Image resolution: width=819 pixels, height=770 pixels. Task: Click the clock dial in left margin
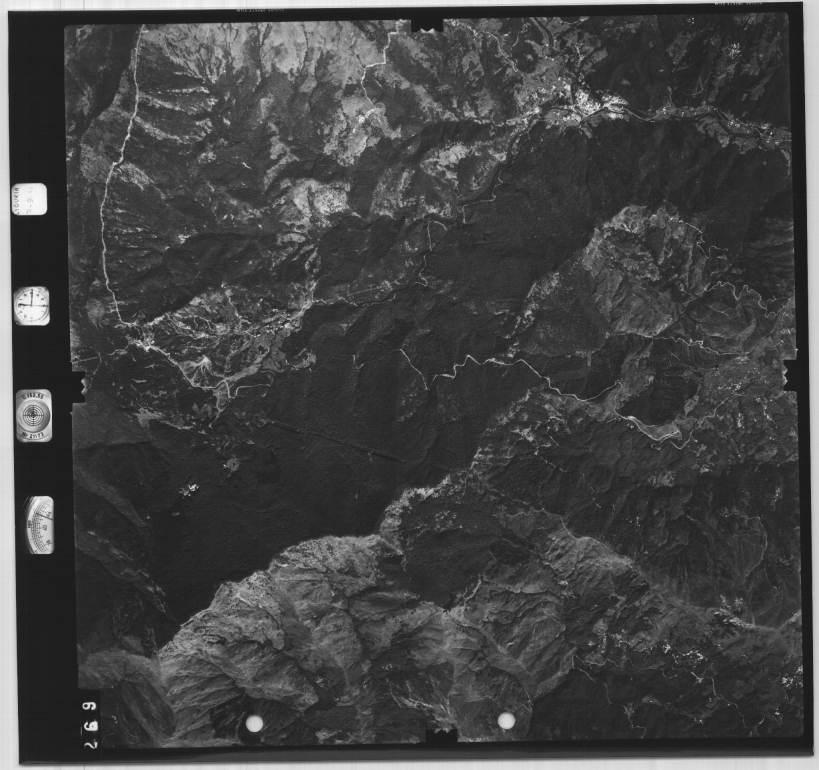tap(32, 305)
